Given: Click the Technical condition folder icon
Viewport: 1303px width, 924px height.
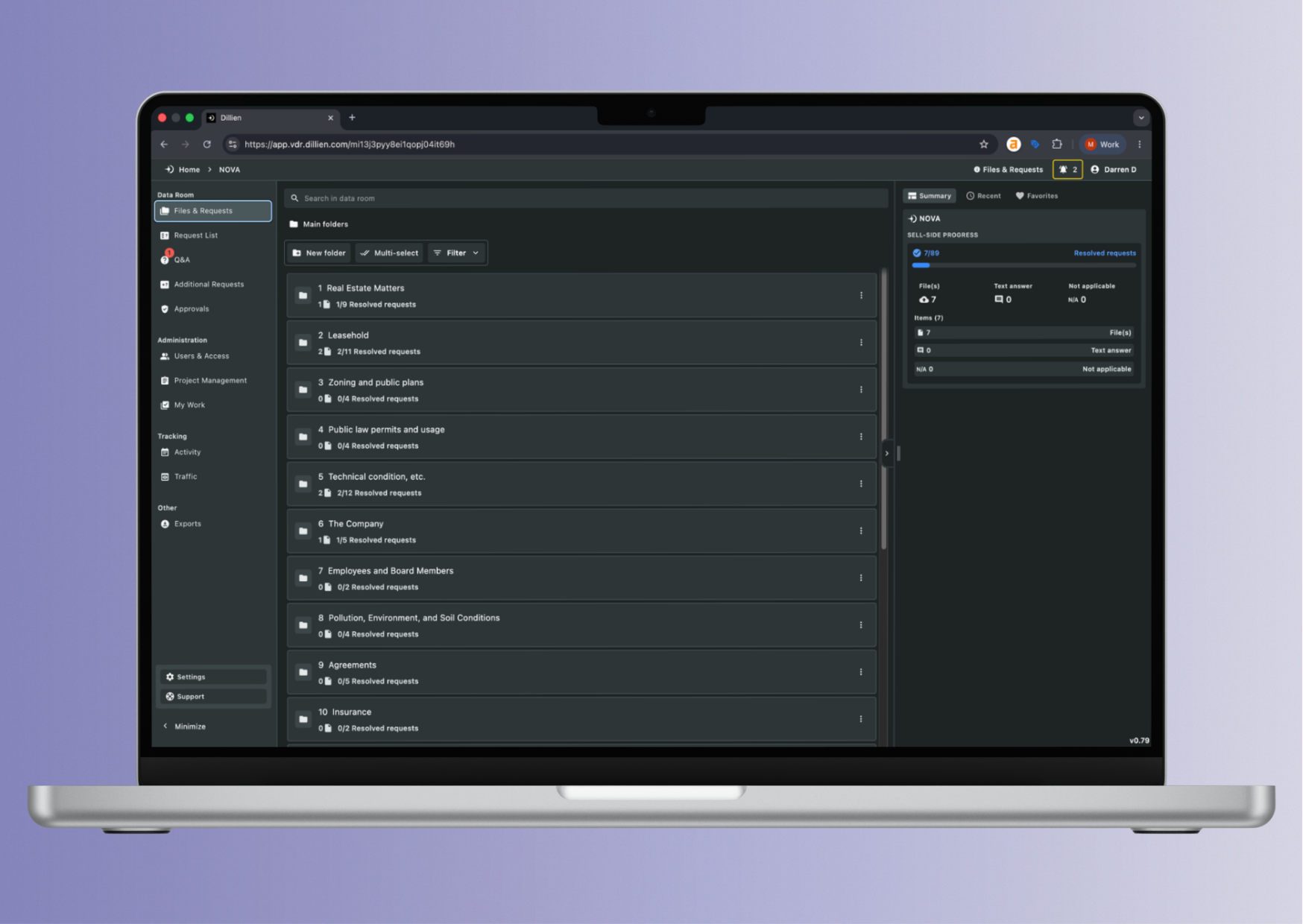Looking at the screenshot, I should point(303,484).
